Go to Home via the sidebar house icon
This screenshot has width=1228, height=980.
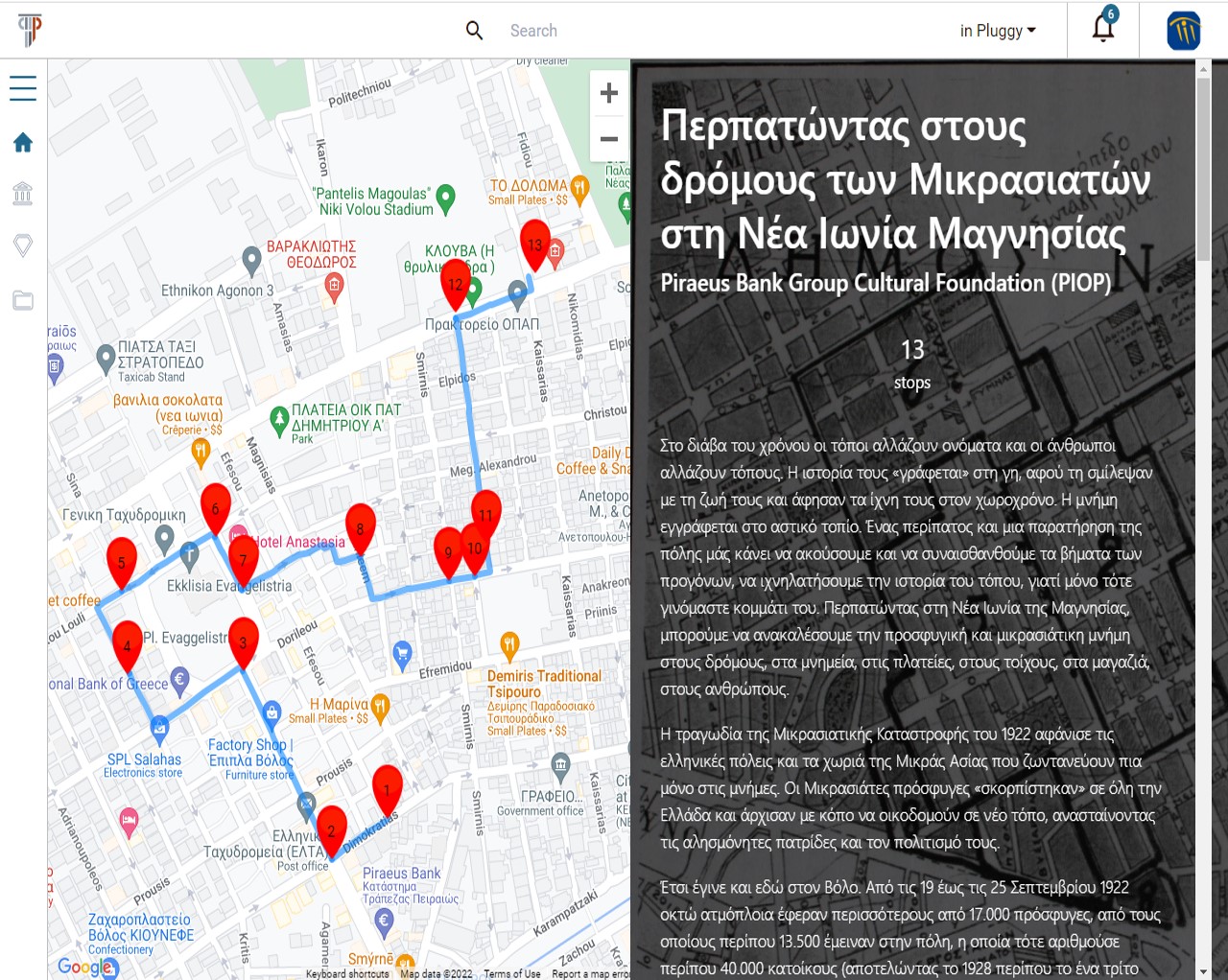[x=23, y=143]
